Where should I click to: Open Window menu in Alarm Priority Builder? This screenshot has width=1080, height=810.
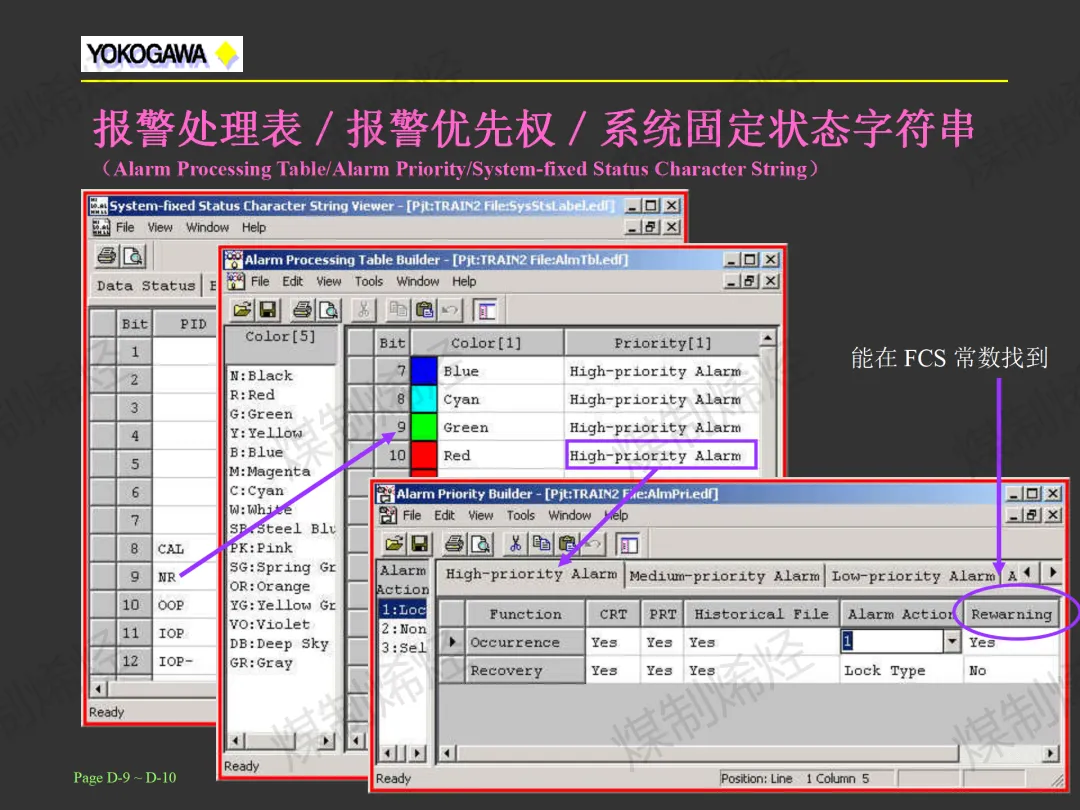tap(570, 515)
